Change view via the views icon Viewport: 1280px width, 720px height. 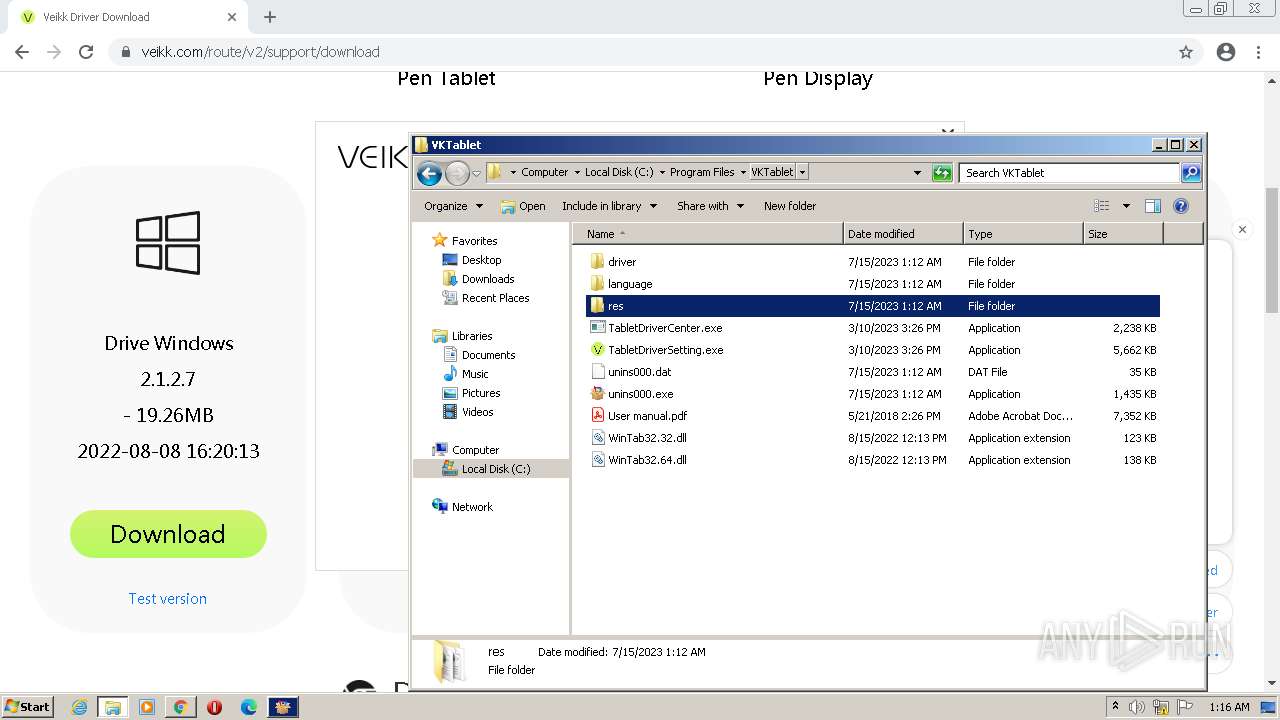point(1102,206)
